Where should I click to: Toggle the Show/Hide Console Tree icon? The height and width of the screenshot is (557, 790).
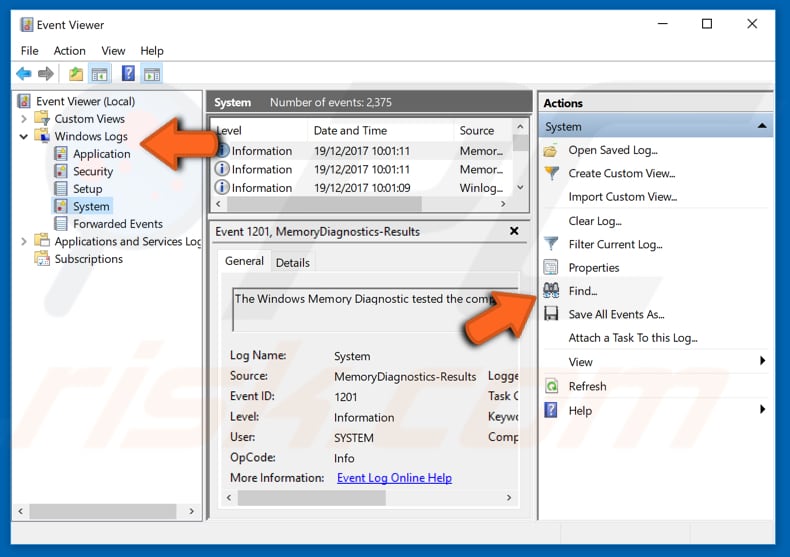pos(100,74)
